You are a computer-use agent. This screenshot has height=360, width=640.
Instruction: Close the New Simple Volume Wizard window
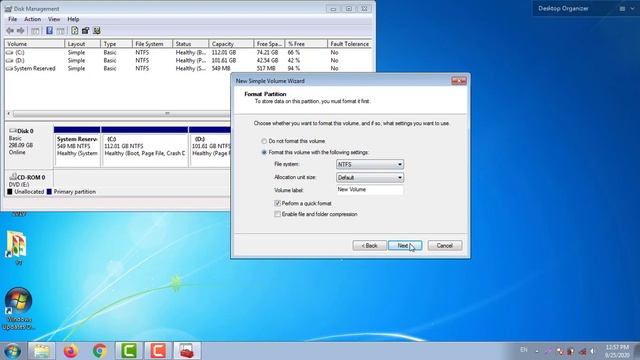(x=459, y=81)
